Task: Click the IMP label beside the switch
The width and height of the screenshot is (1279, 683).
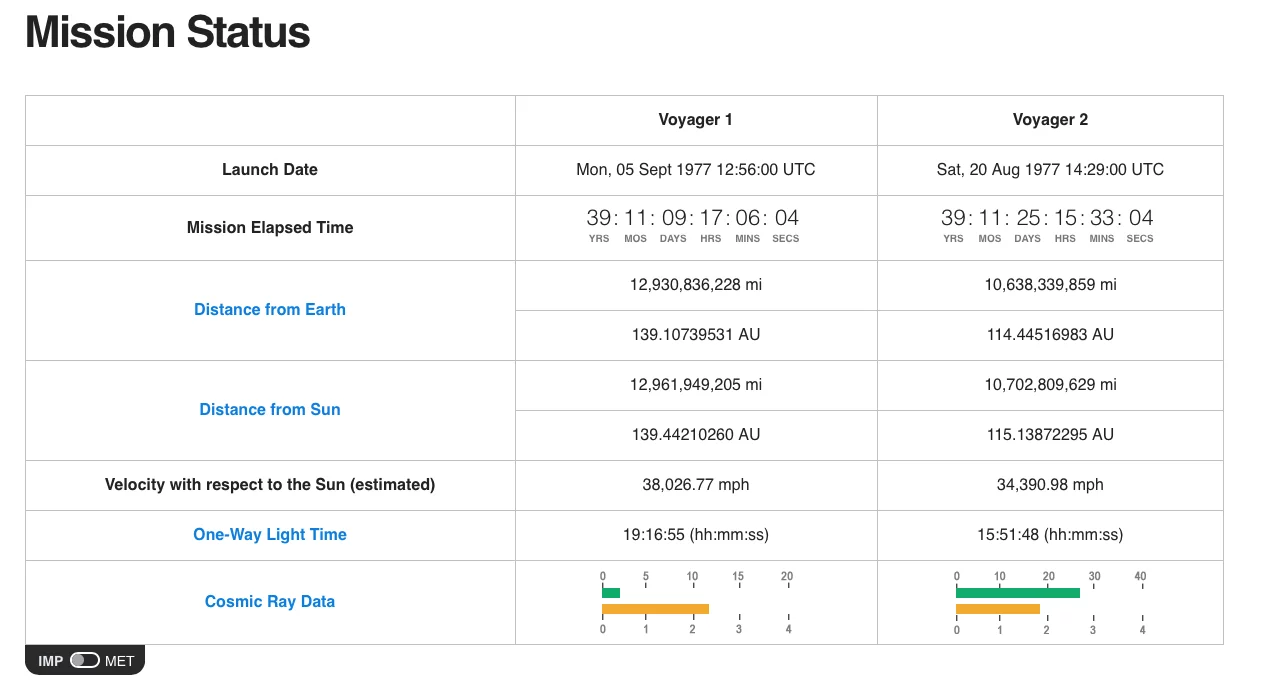Action: (51, 661)
